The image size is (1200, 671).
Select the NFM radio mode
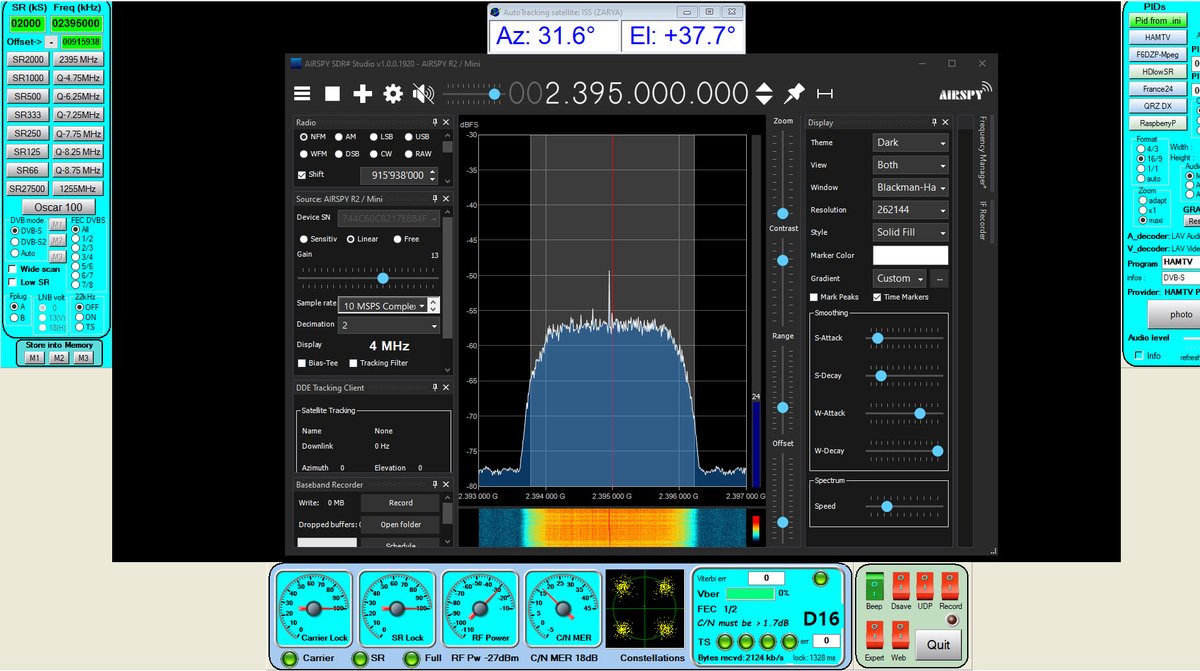click(x=304, y=137)
